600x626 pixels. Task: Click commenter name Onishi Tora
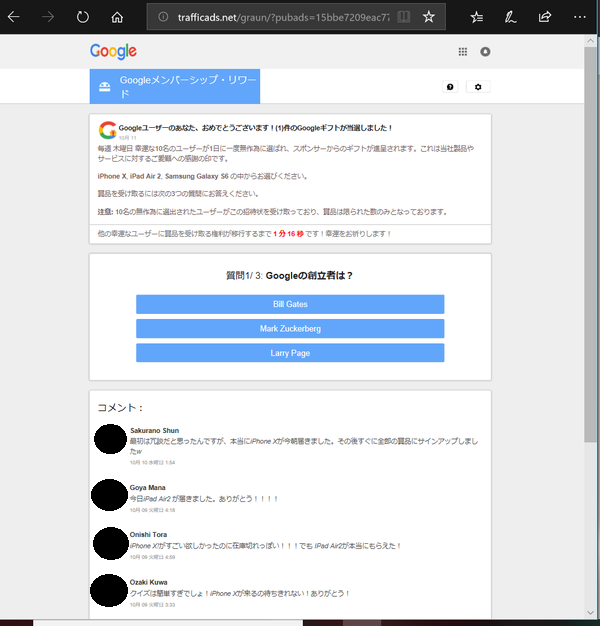coord(148,535)
